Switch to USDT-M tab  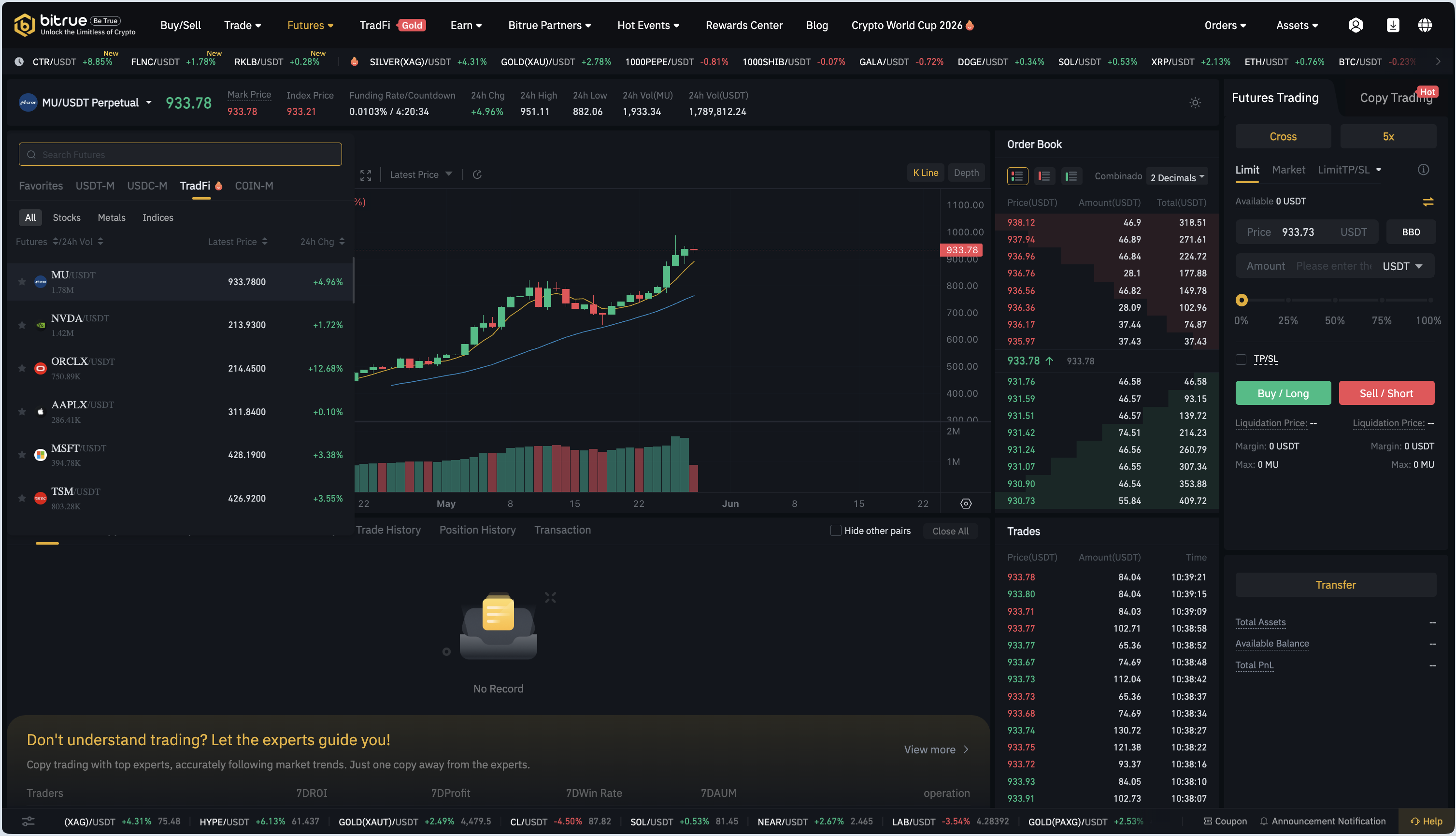tap(95, 186)
